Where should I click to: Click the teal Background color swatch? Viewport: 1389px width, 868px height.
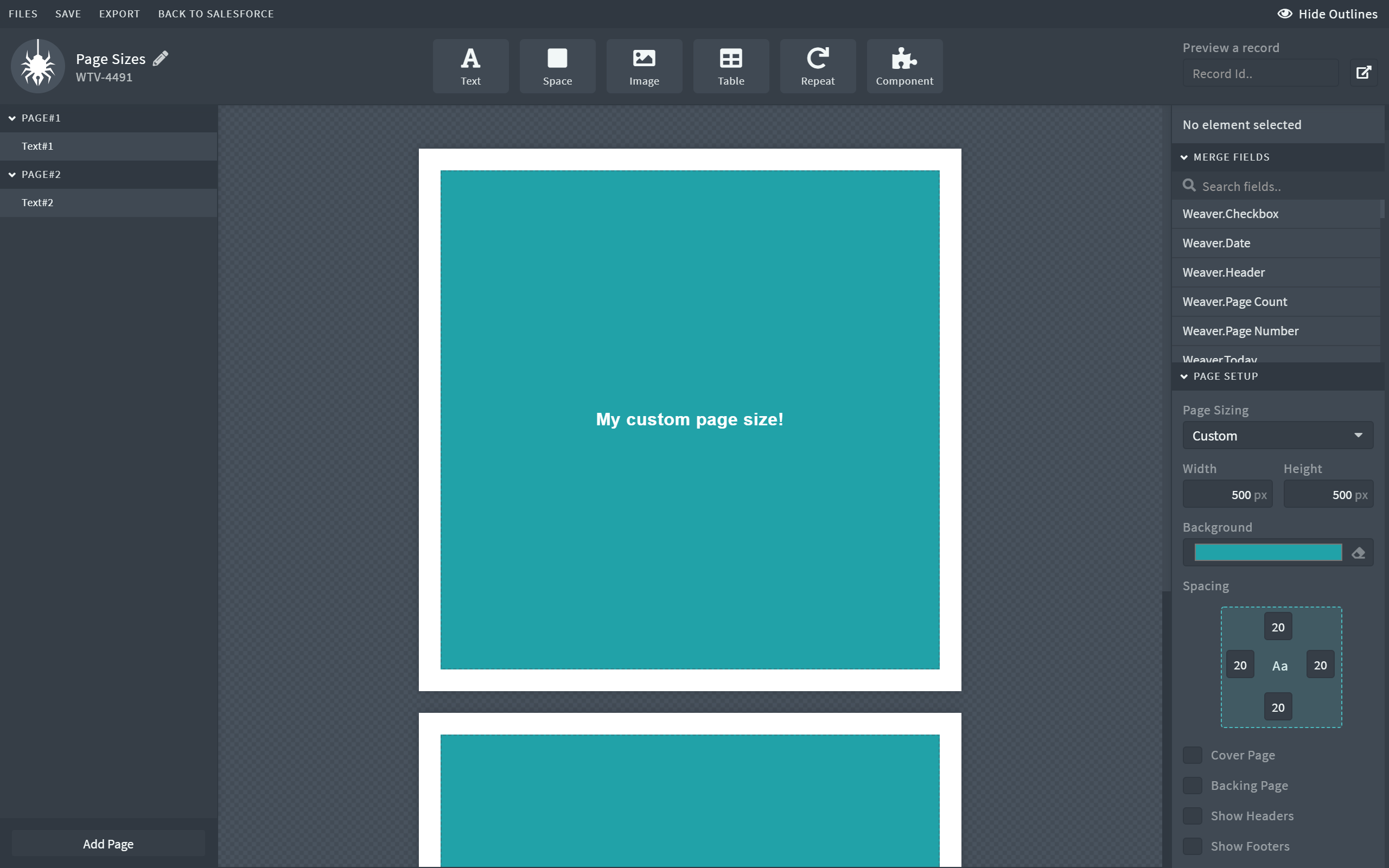coord(1267,553)
